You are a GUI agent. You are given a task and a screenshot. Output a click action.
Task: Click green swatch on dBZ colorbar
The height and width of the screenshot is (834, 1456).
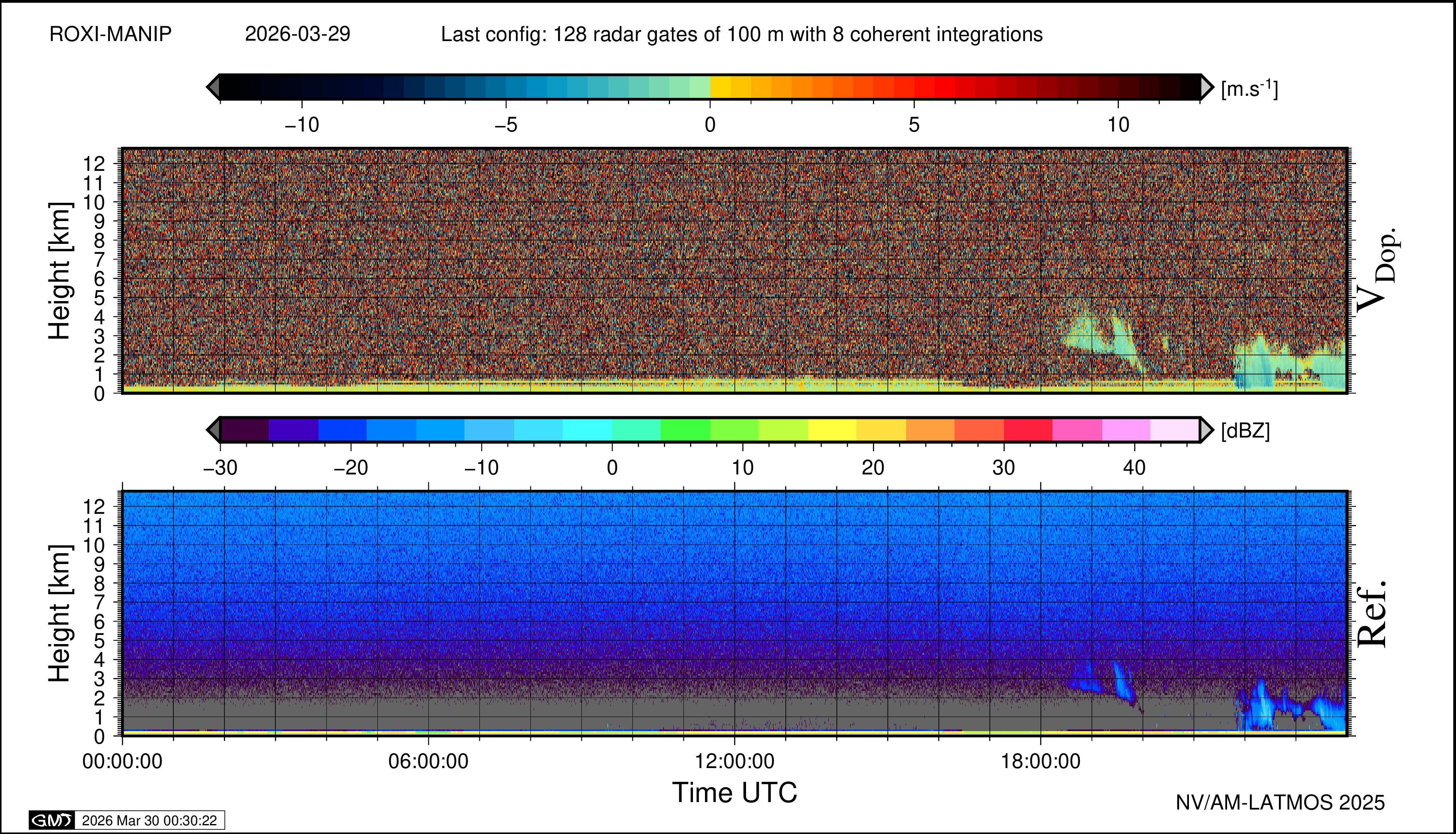pyautogui.click(x=685, y=430)
